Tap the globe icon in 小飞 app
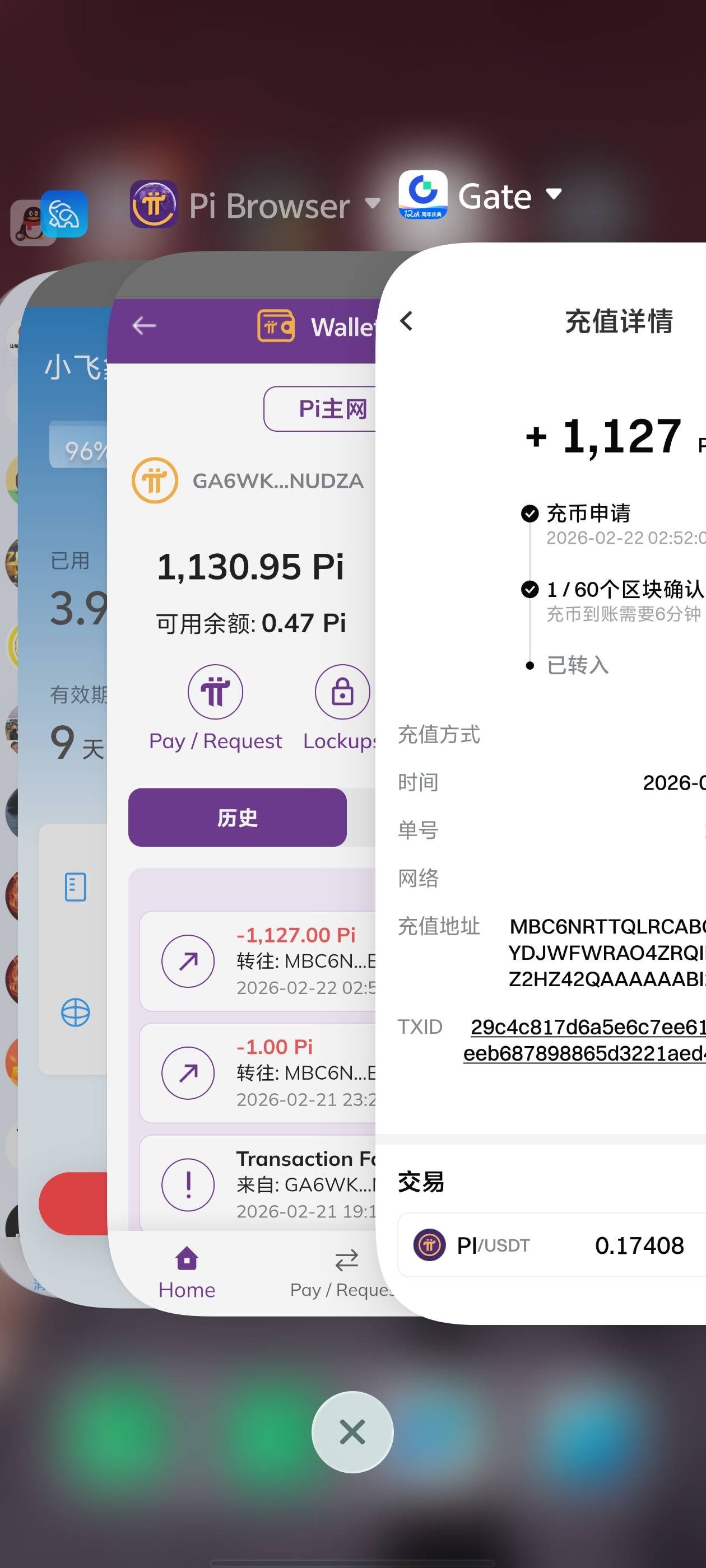The width and height of the screenshot is (706, 1568). point(76,1013)
